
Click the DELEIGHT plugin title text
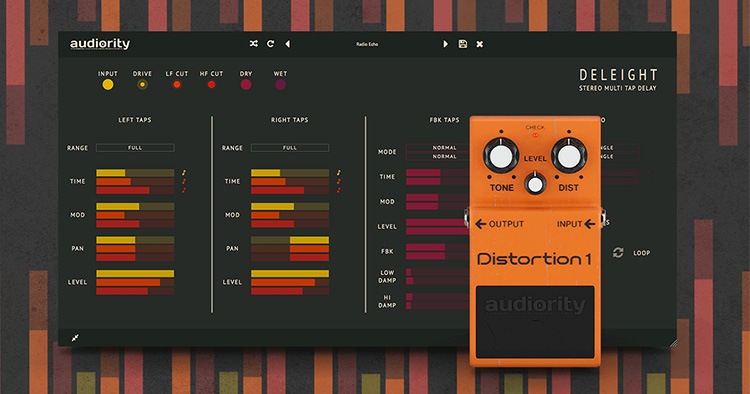(x=618, y=75)
